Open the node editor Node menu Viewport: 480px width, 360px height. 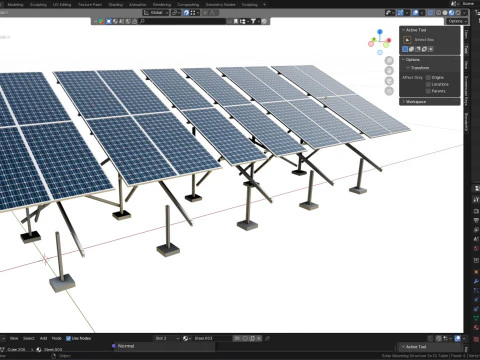57,338
